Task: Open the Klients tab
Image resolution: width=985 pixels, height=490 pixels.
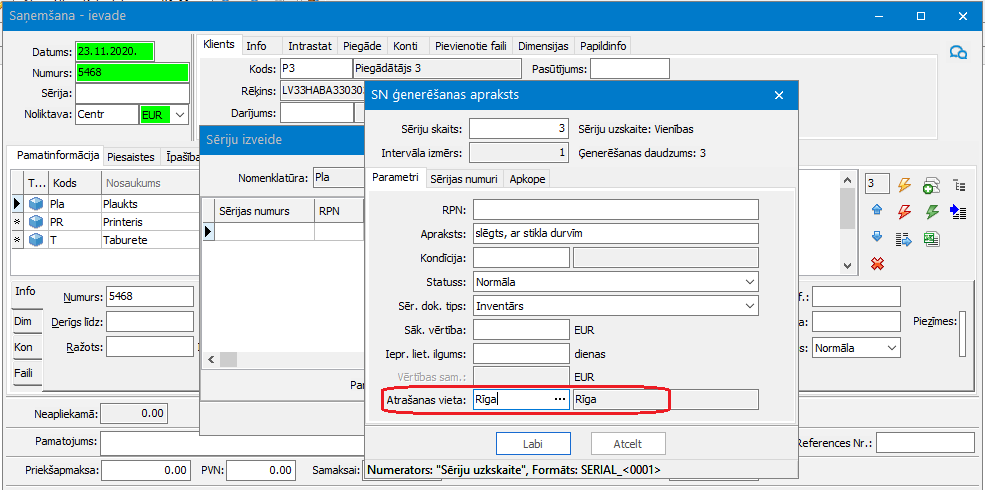Action: pos(219,45)
